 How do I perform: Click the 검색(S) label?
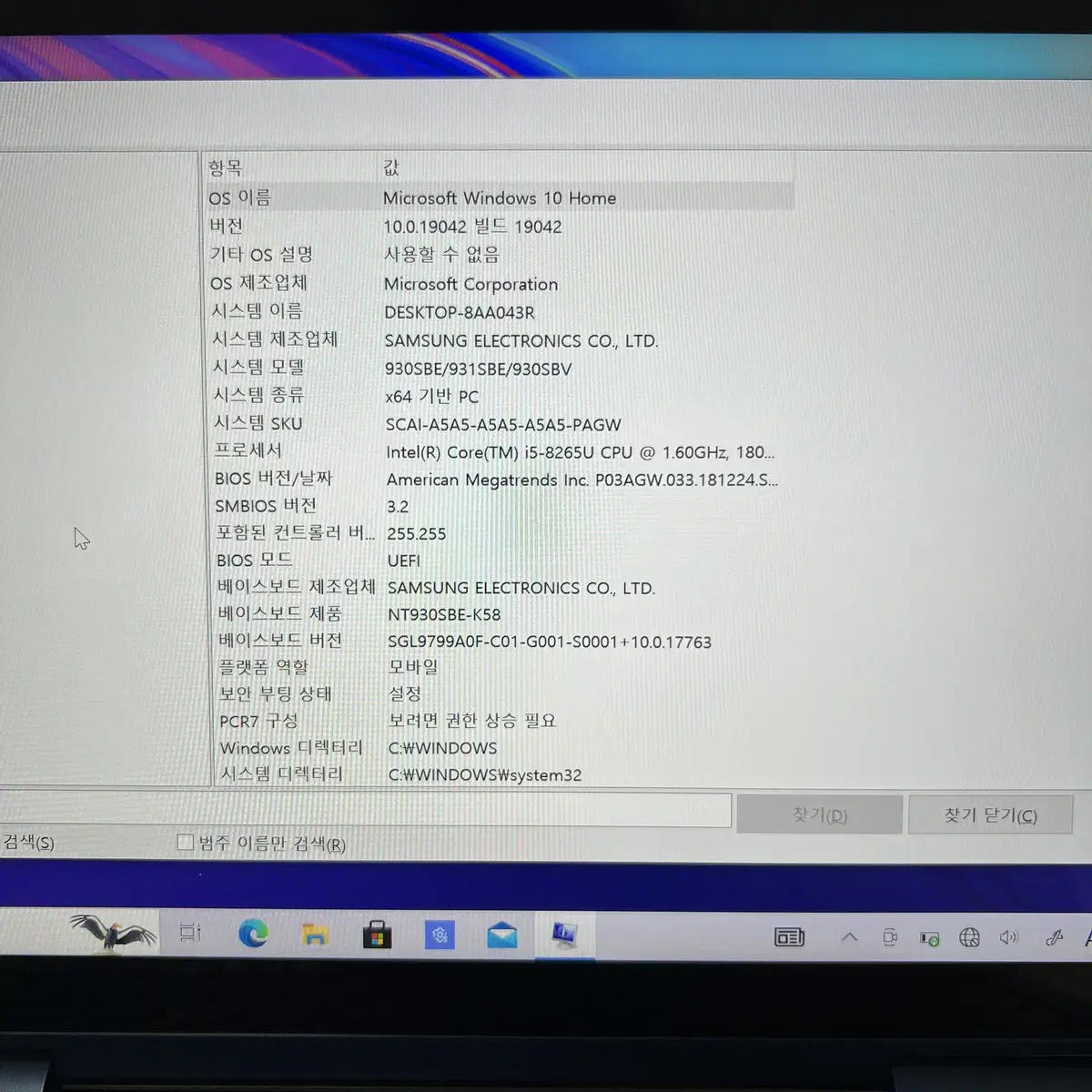click(28, 843)
